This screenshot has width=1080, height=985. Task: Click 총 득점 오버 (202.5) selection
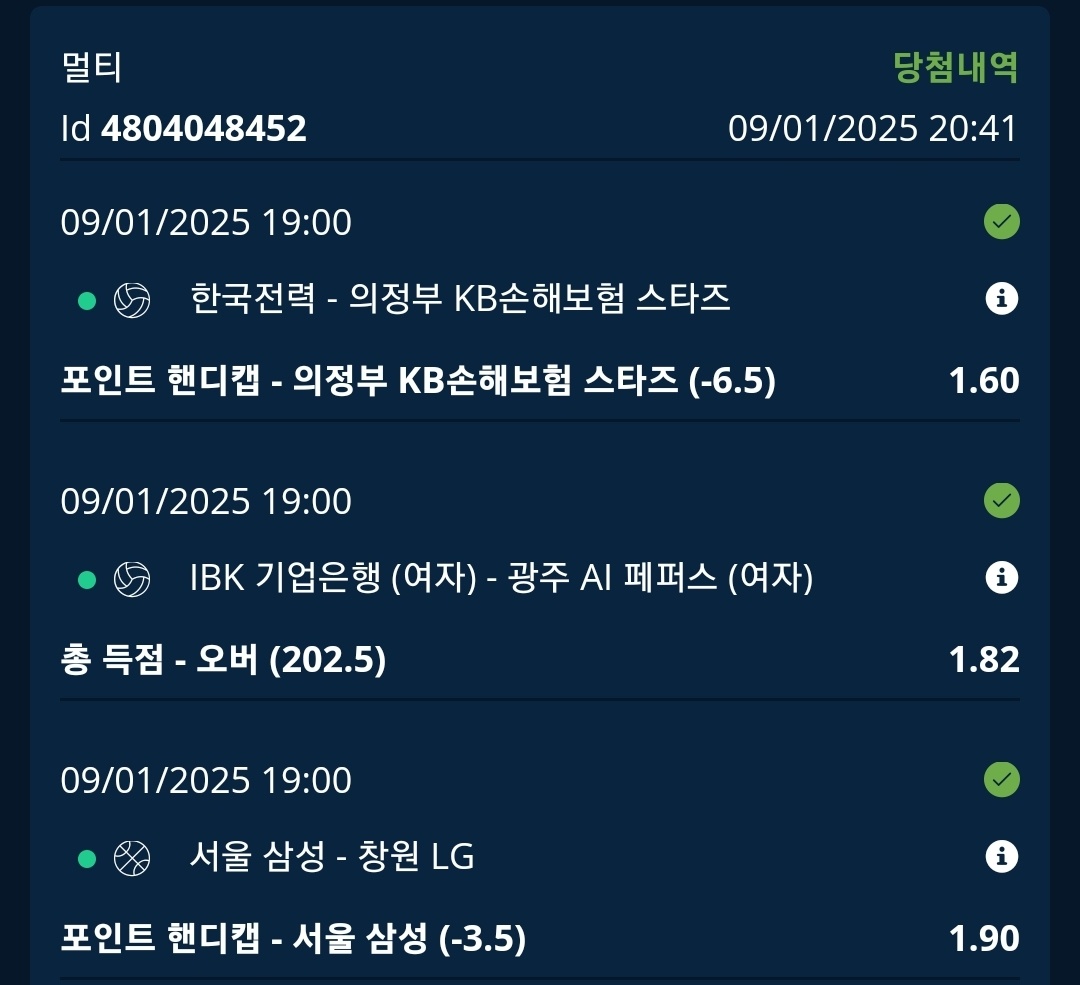tap(223, 660)
